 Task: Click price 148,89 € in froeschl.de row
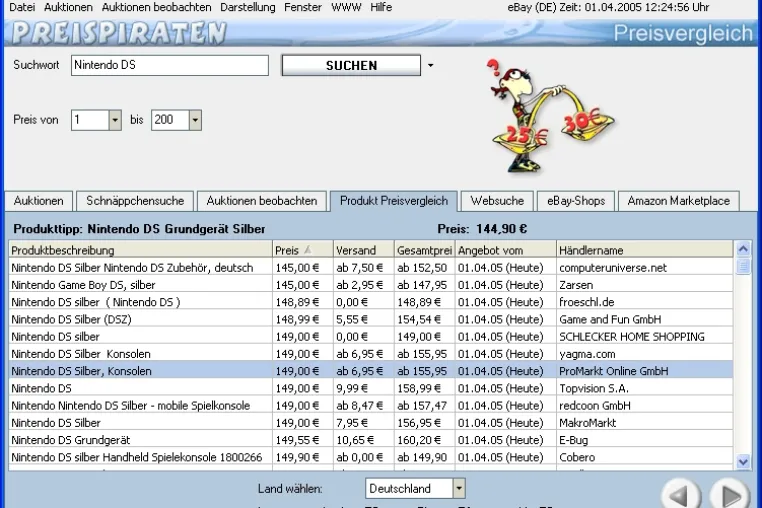tap(297, 302)
